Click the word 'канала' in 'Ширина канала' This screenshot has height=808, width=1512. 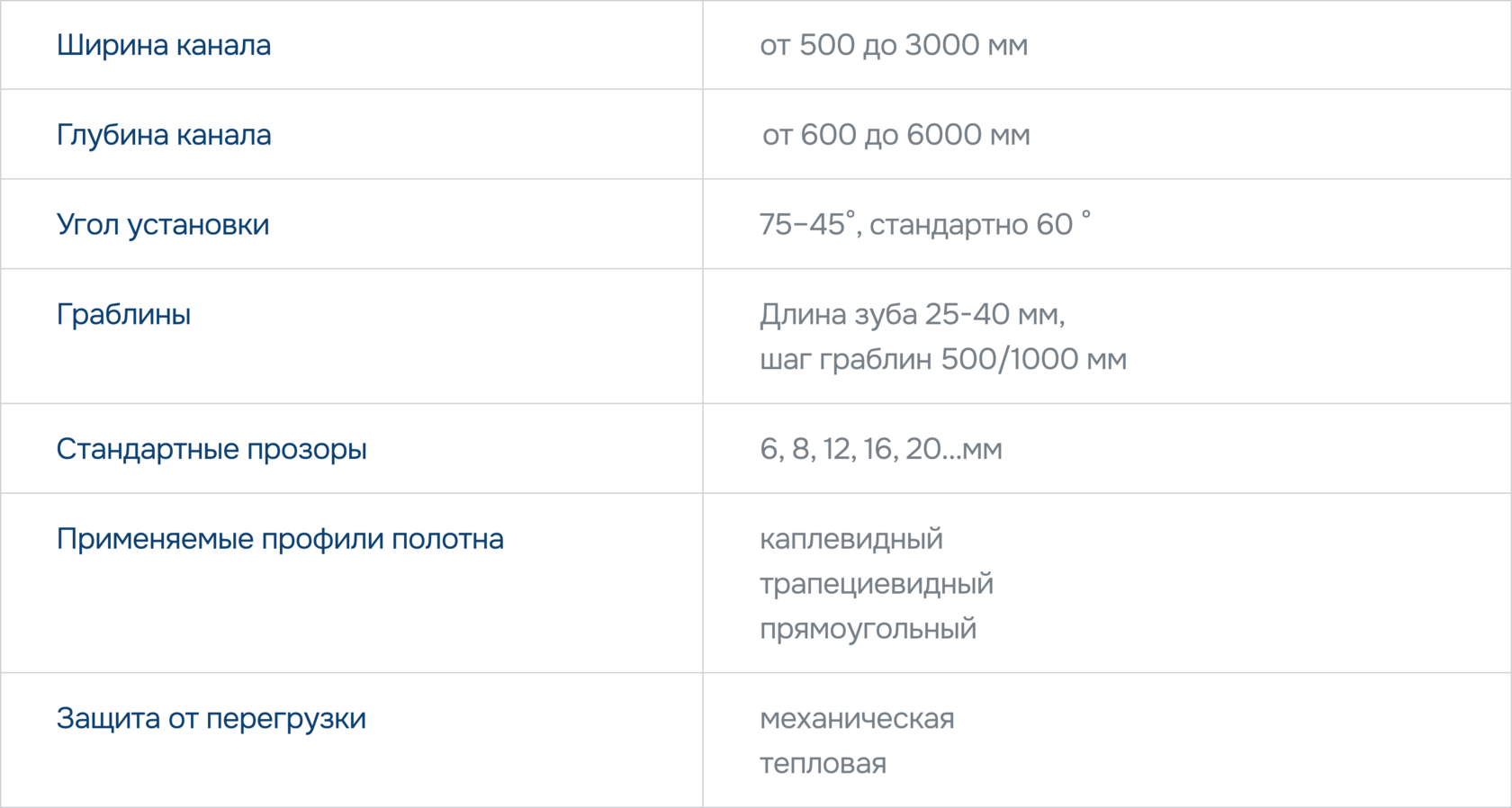point(223,45)
